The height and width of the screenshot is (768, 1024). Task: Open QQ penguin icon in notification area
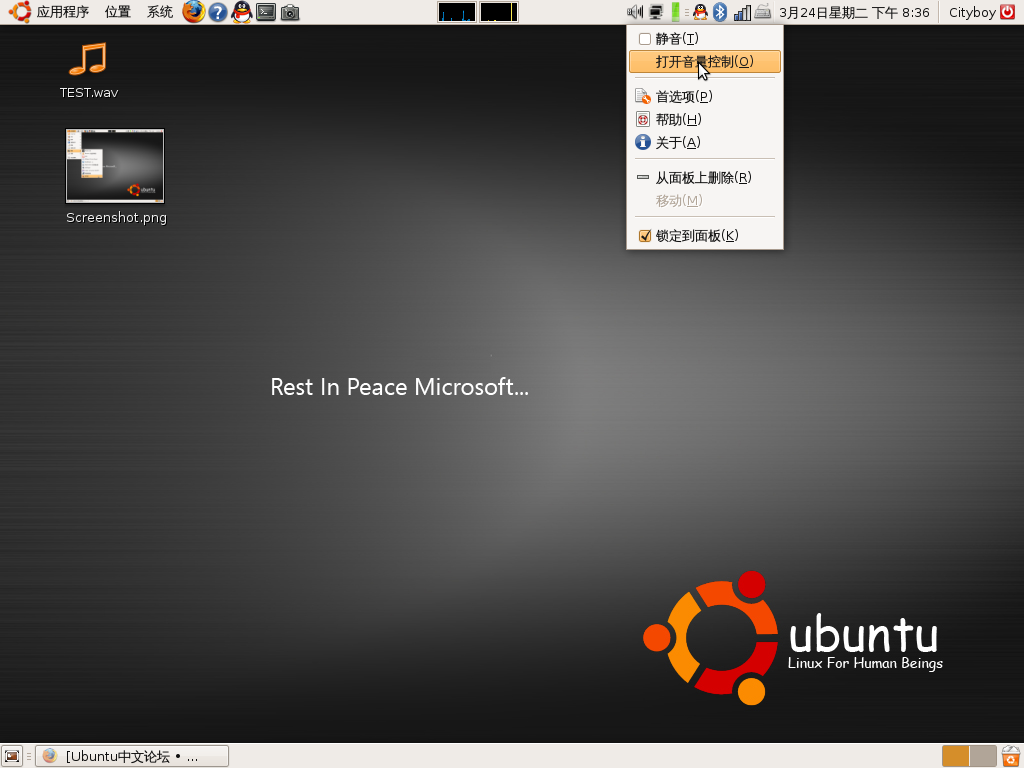coord(700,12)
